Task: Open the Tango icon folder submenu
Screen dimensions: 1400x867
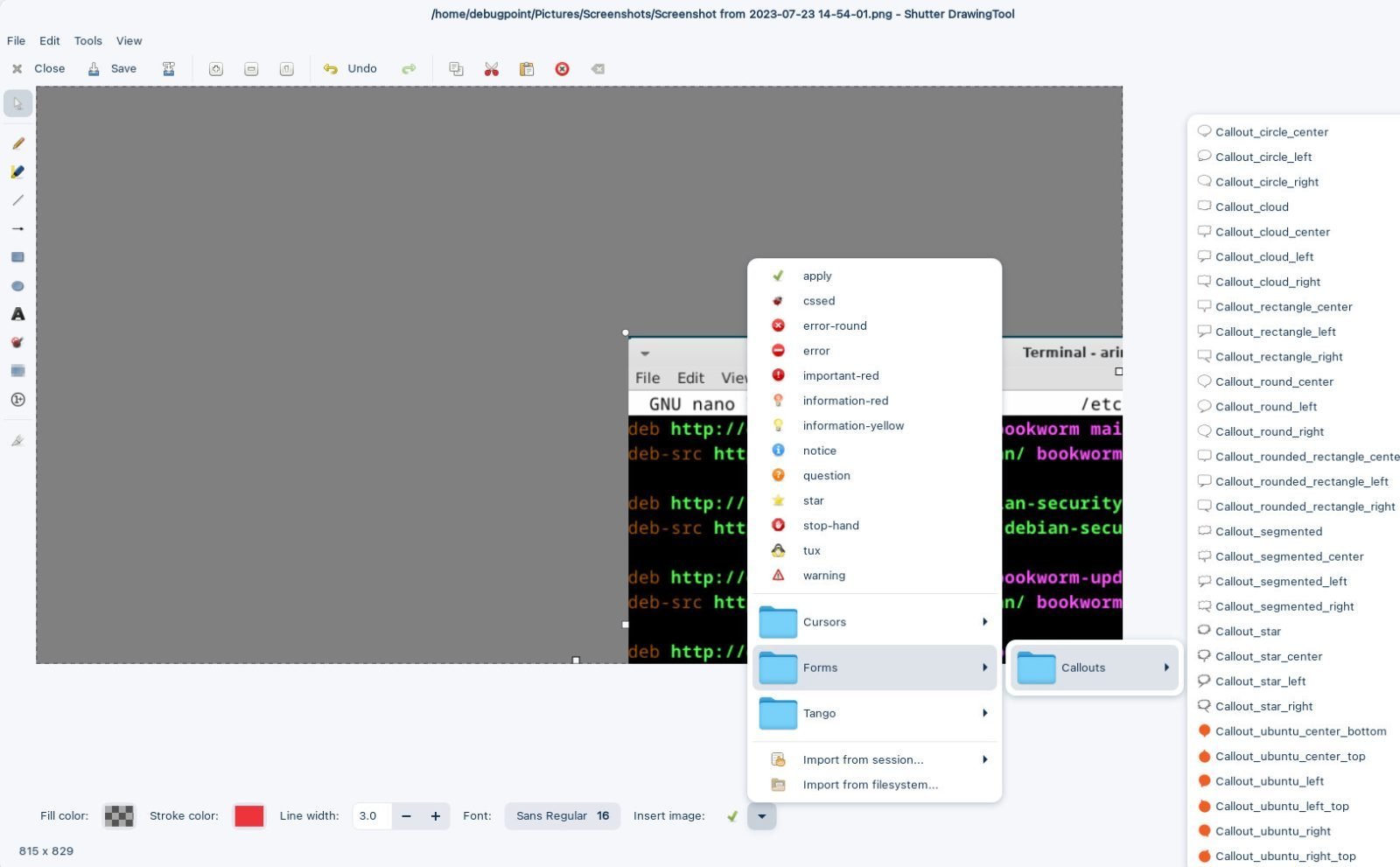Action: coord(819,713)
